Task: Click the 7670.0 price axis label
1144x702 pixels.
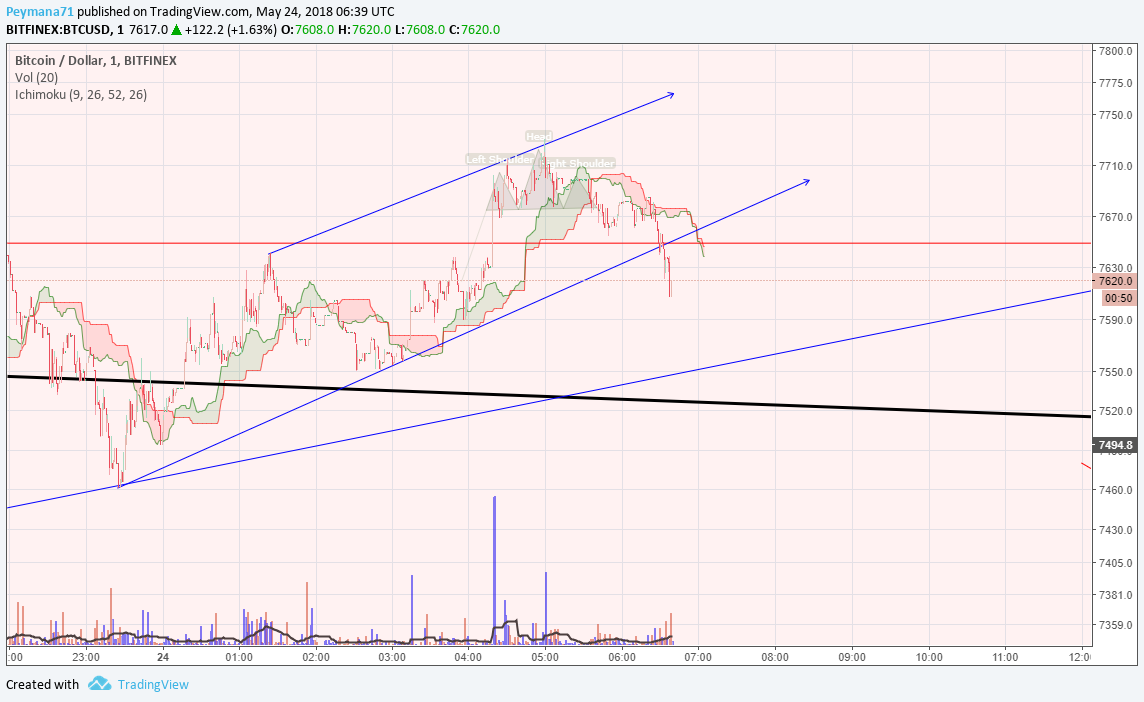Action: pyautogui.click(x=1116, y=217)
